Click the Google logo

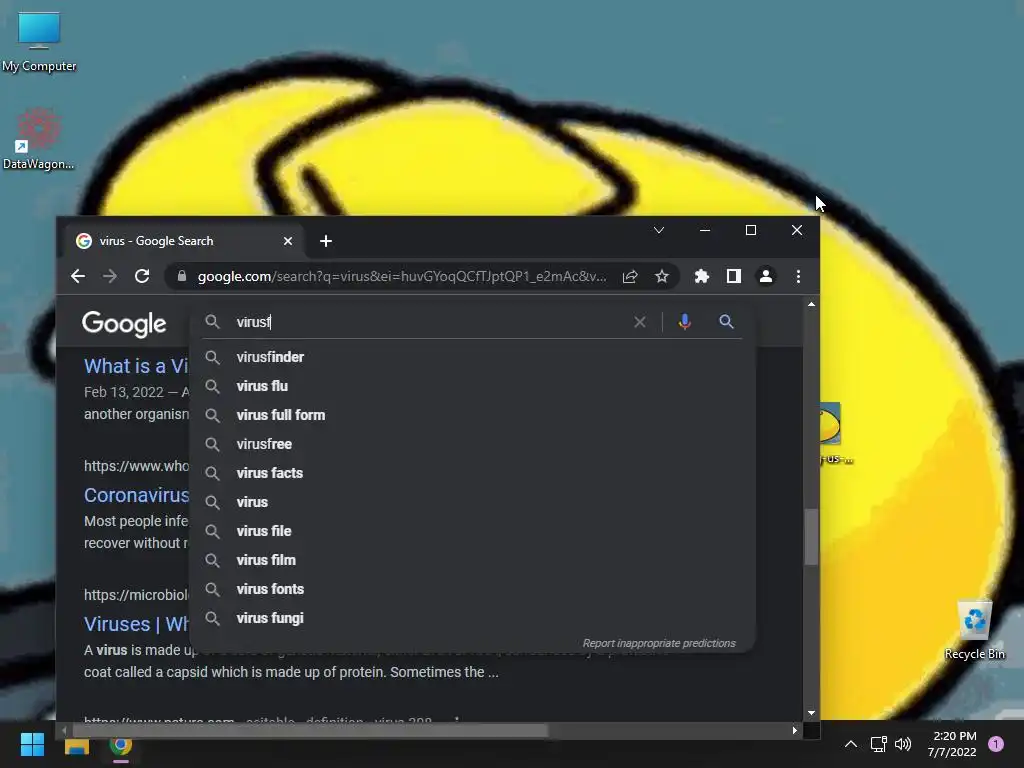pyautogui.click(x=124, y=324)
